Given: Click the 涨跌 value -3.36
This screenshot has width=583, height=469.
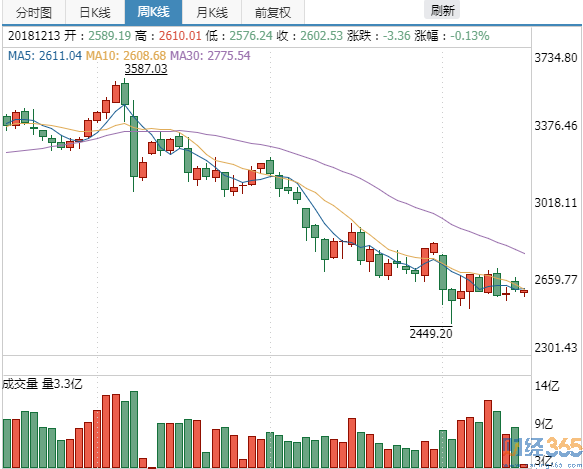Looking at the screenshot, I should (x=397, y=36).
